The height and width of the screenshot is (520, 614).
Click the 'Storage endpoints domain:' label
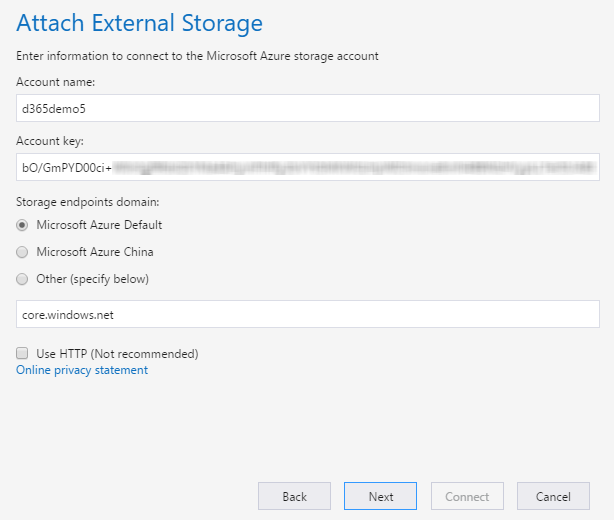click(80, 202)
